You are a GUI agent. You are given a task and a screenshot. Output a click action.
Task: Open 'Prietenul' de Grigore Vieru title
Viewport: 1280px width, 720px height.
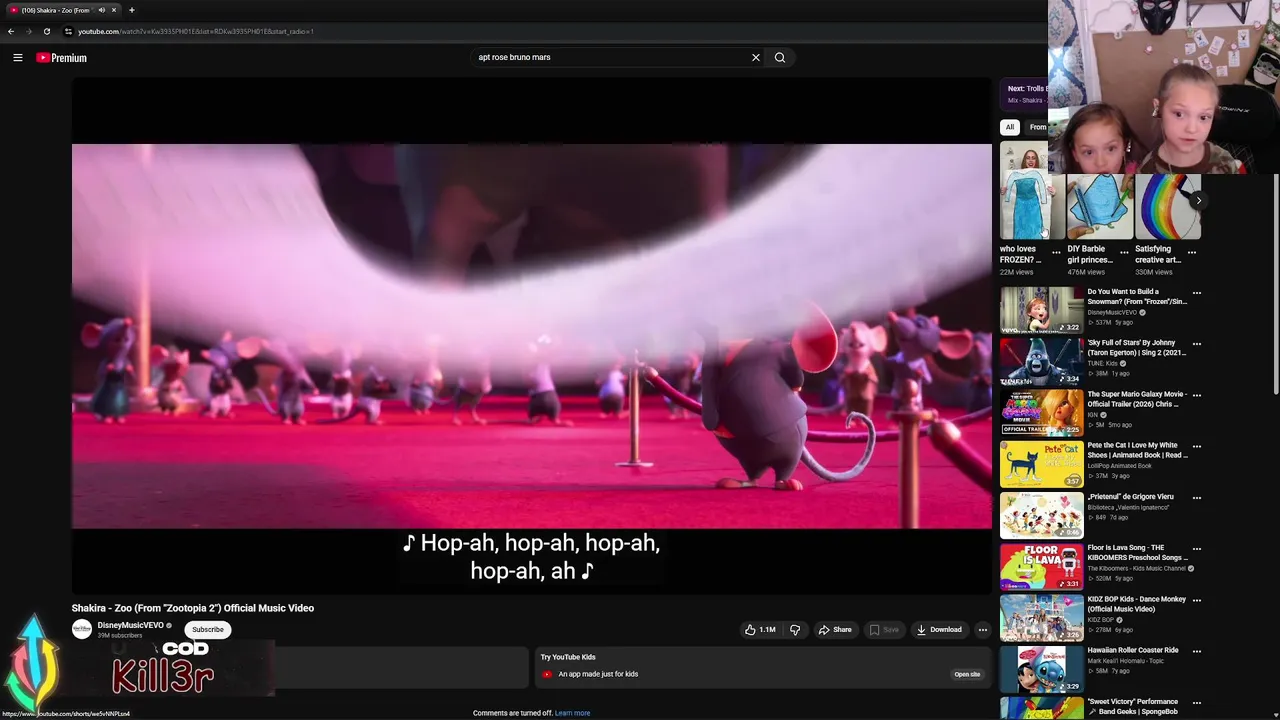pyautogui.click(x=1130, y=497)
